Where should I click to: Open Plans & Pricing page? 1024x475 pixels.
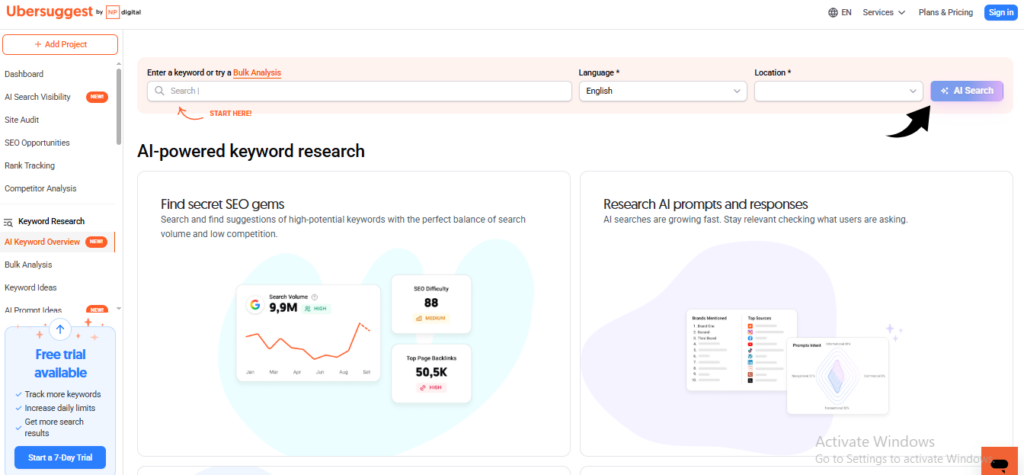pyautogui.click(x=945, y=12)
